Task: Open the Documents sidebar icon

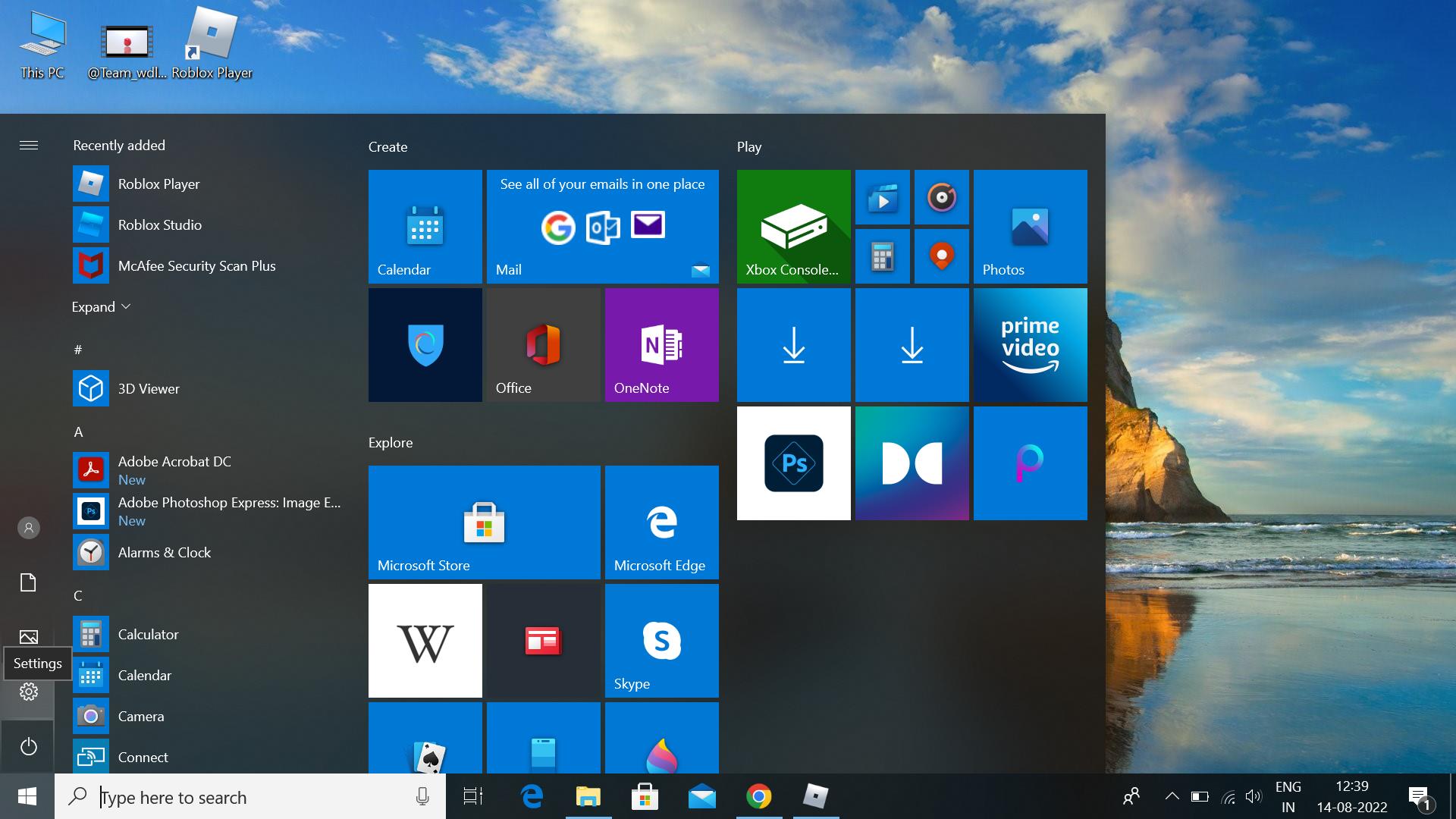Action: point(28,582)
